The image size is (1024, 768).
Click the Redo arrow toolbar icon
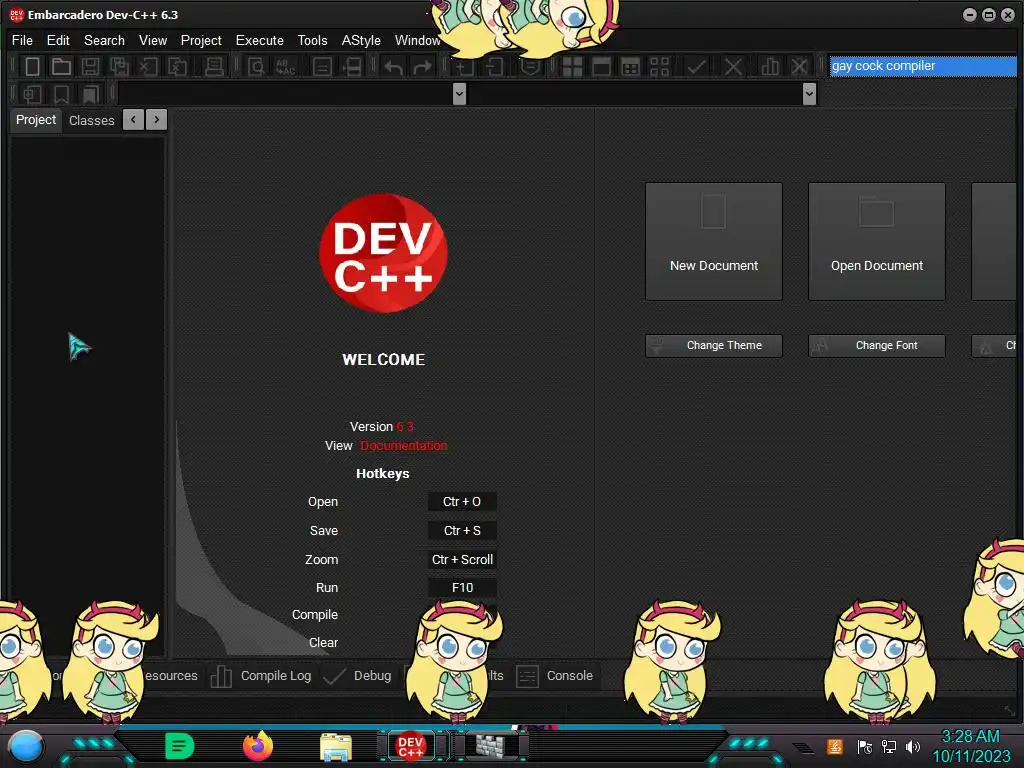point(423,66)
